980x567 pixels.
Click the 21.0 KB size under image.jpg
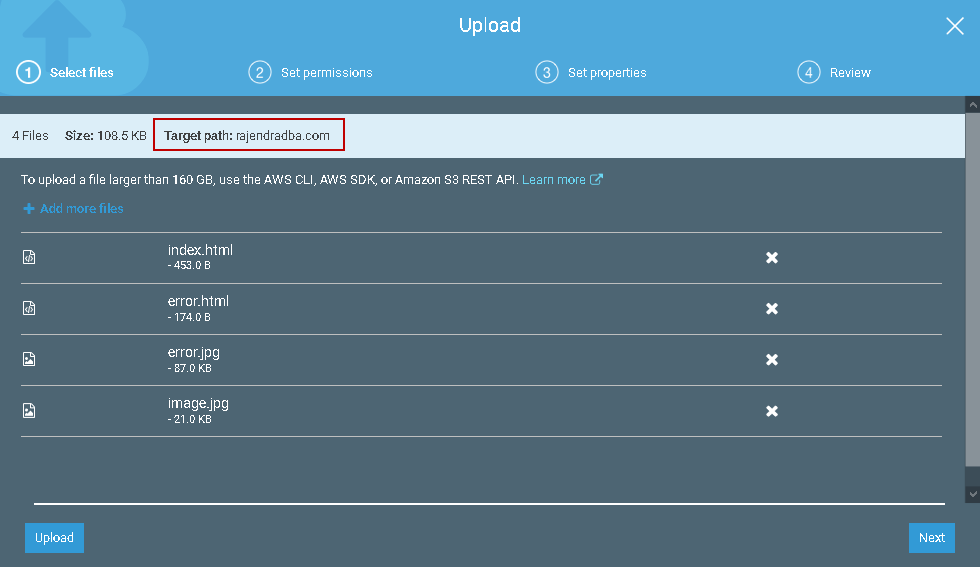click(x=190, y=419)
